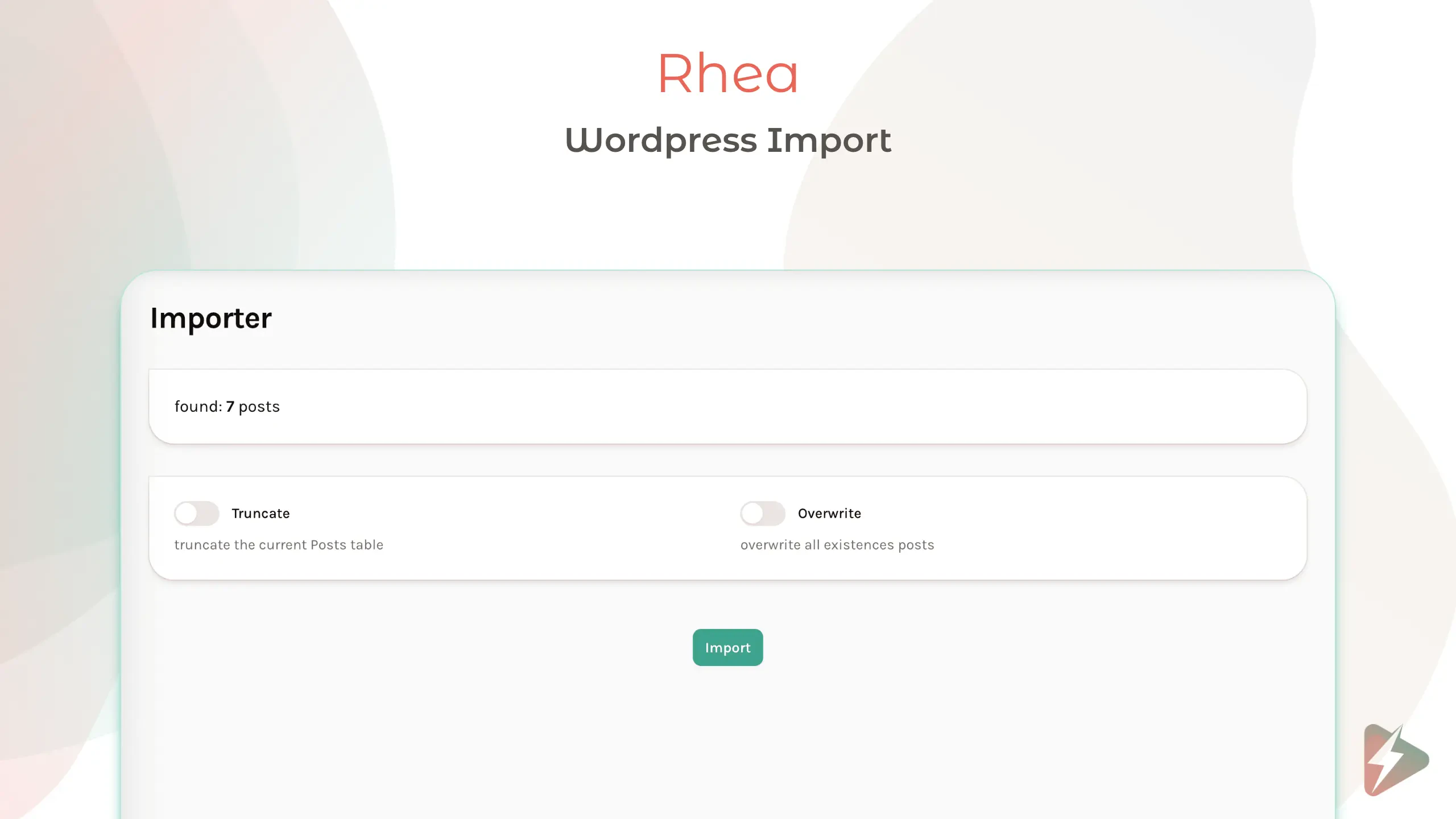The image size is (1456, 819).
Task: Click the Overwrite label text
Action: 829,514
